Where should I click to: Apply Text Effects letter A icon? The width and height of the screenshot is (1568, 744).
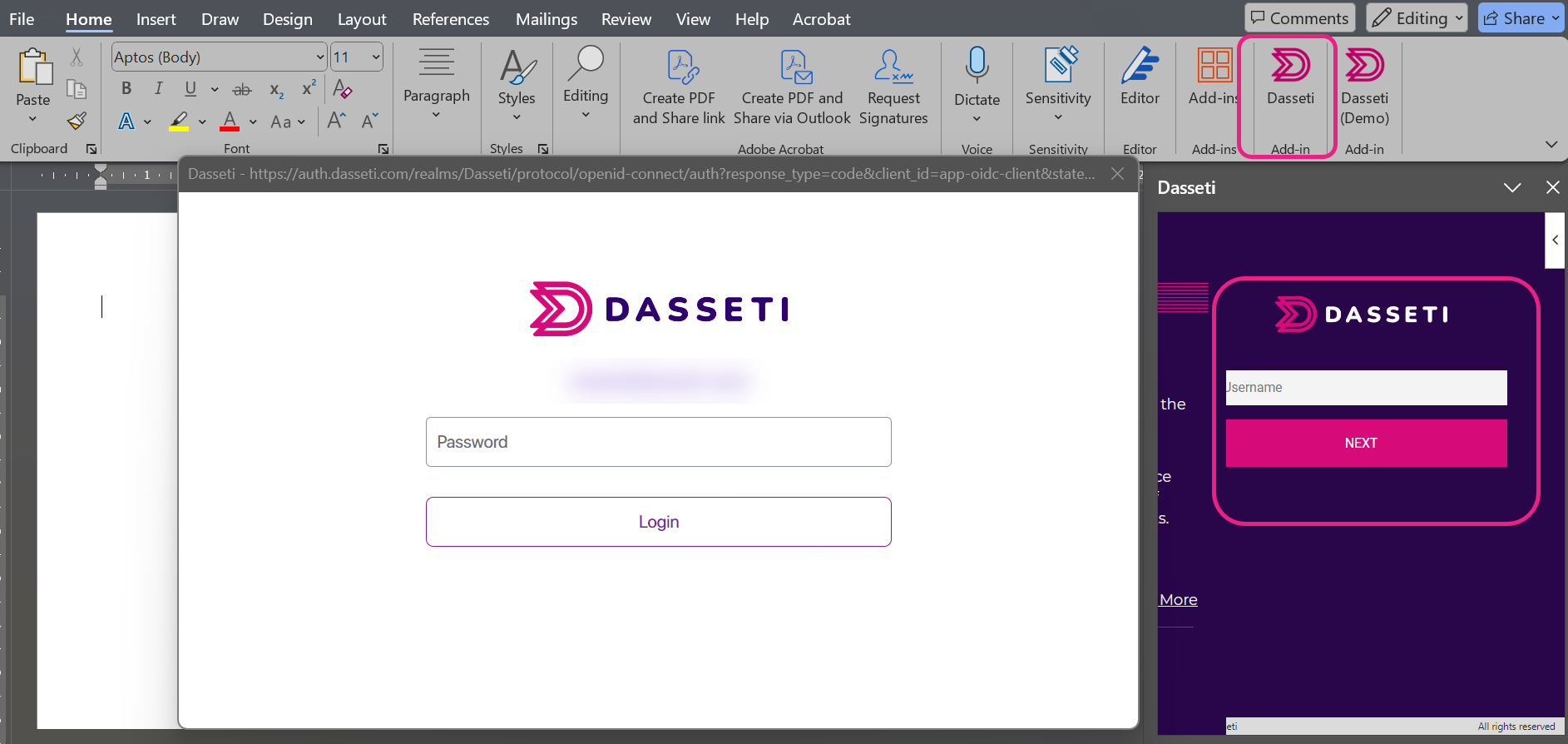(126, 122)
